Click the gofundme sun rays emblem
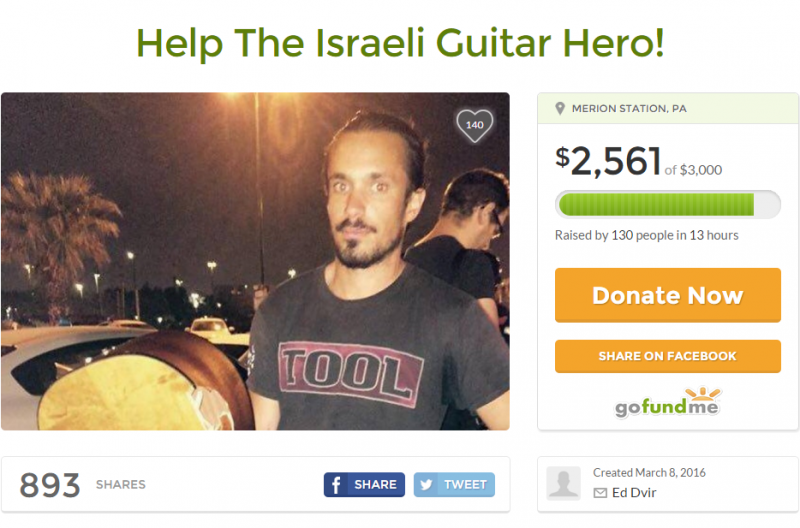 pyautogui.click(x=703, y=394)
